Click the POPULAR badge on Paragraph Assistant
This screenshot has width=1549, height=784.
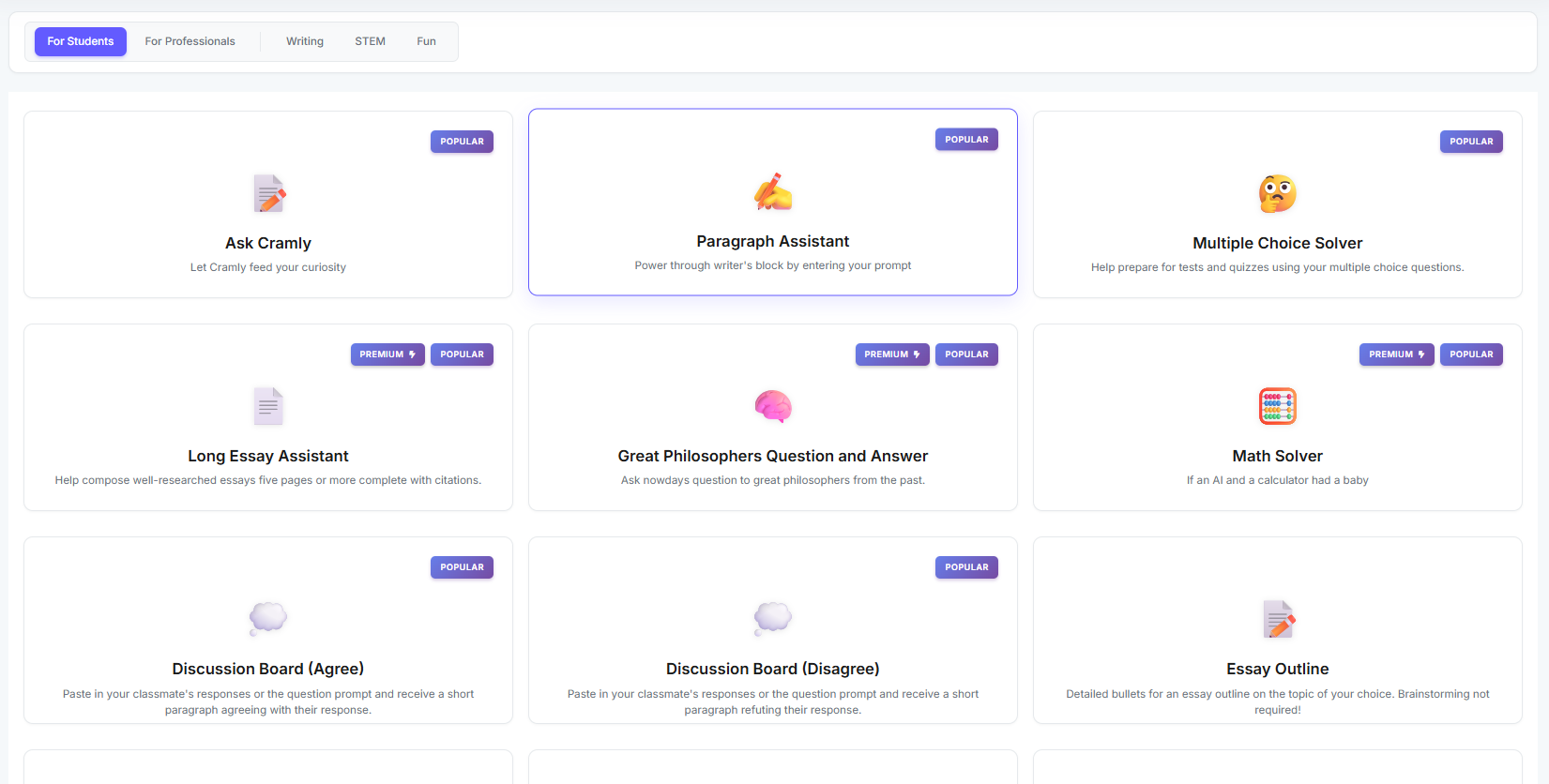tap(966, 140)
